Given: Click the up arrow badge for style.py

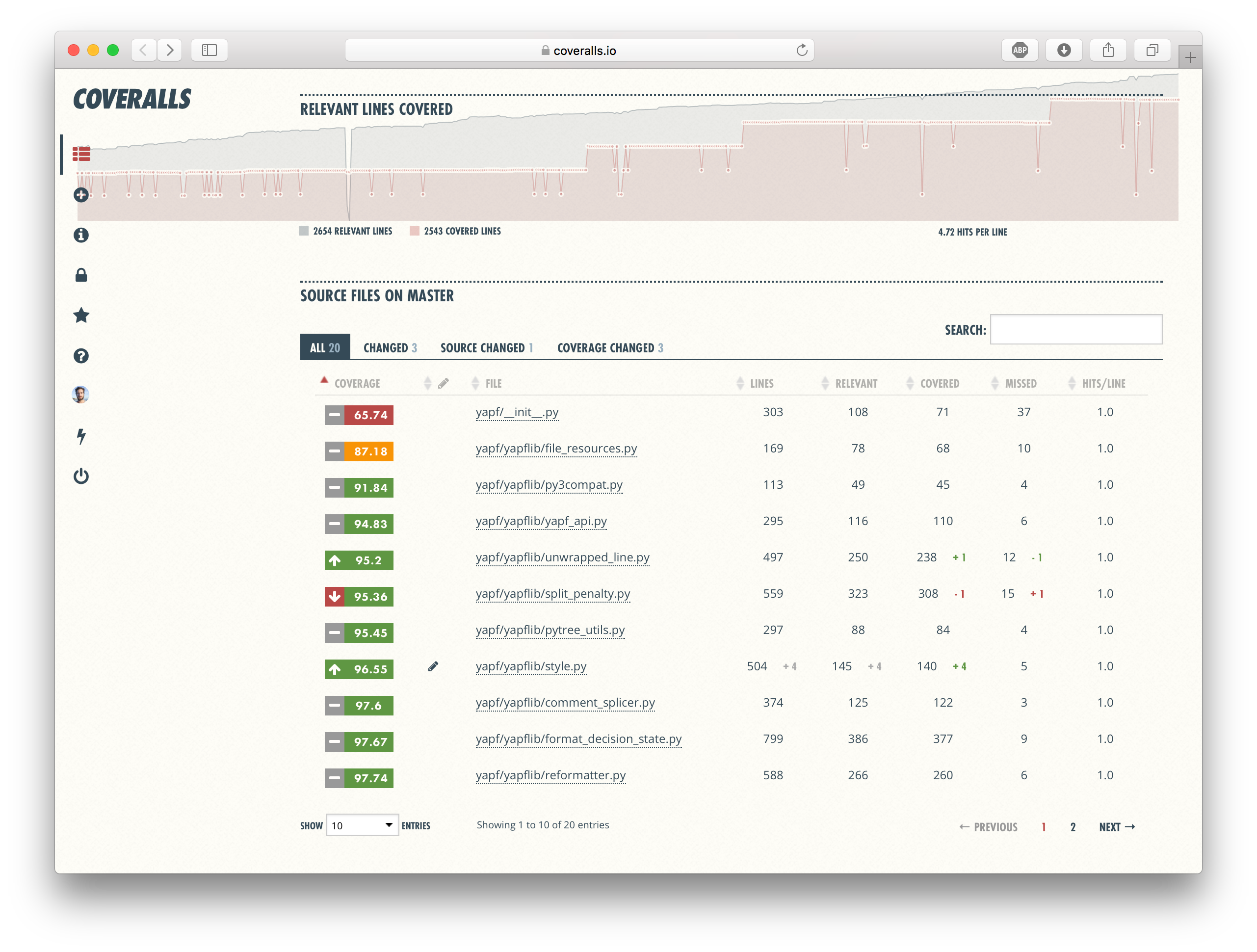Looking at the screenshot, I should 335,669.
